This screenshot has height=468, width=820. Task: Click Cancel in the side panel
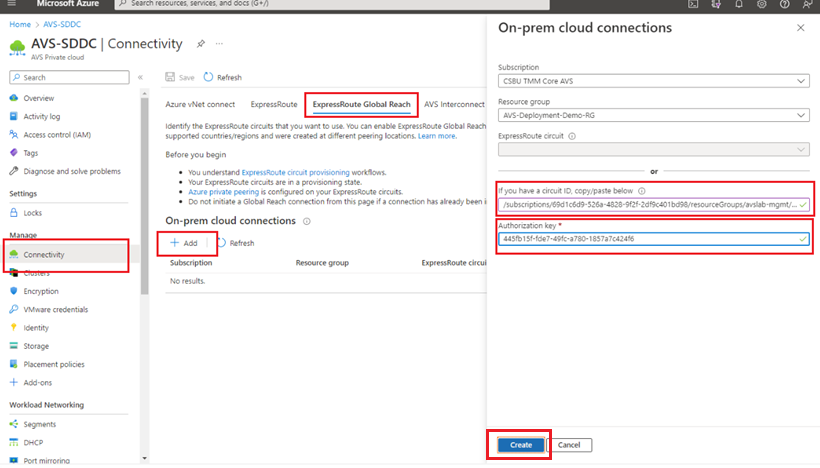569,445
